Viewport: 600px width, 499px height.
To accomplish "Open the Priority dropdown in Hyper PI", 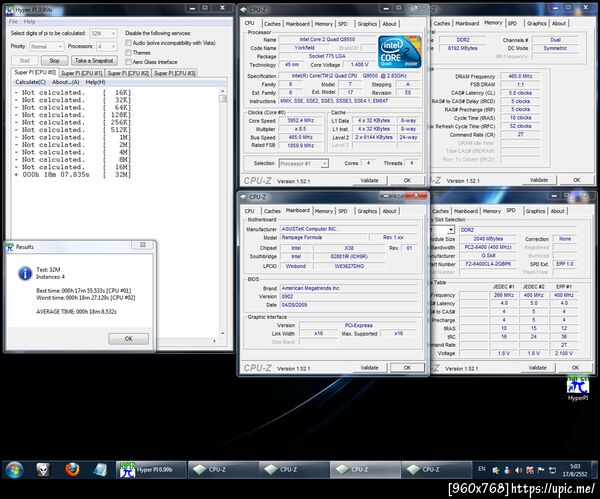I will tap(48, 46).
